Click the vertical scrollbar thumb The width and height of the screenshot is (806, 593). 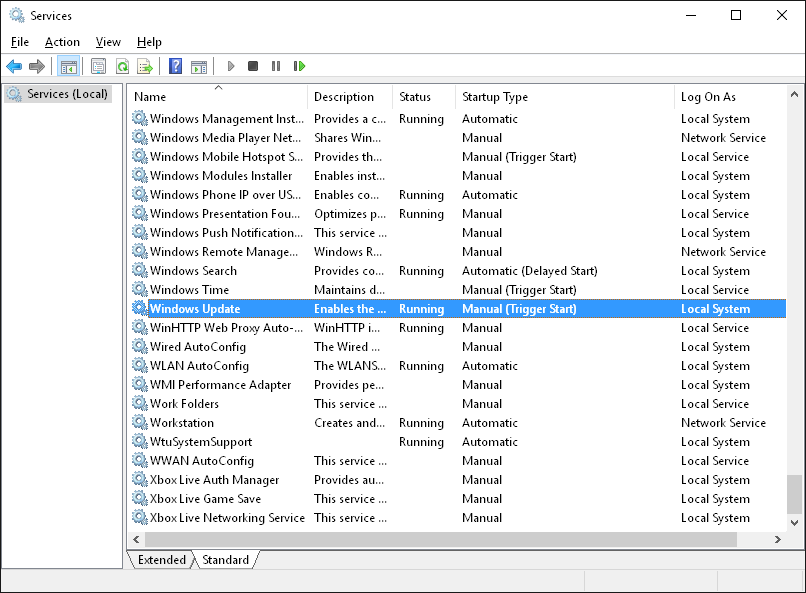click(x=794, y=494)
